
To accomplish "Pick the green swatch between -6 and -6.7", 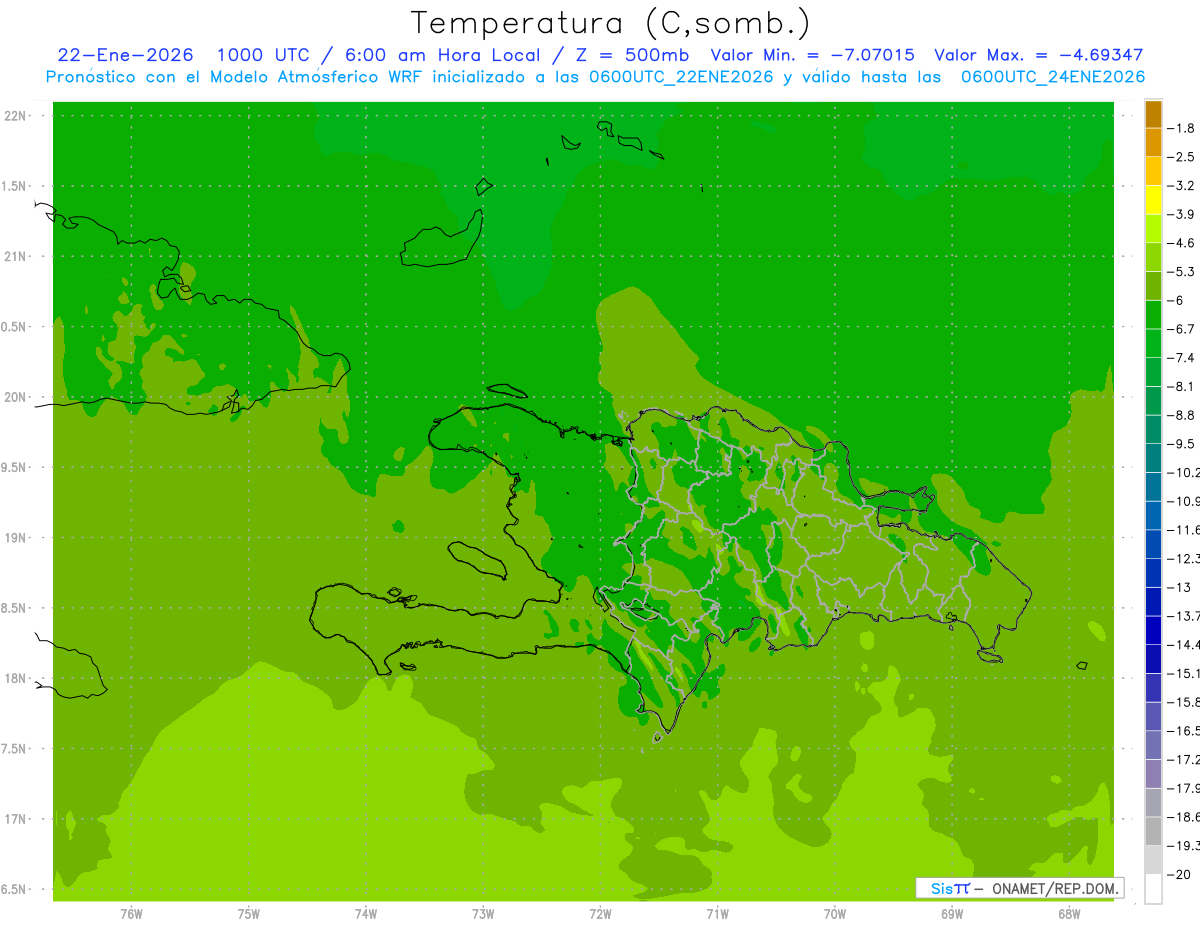I will [1153, 314].
